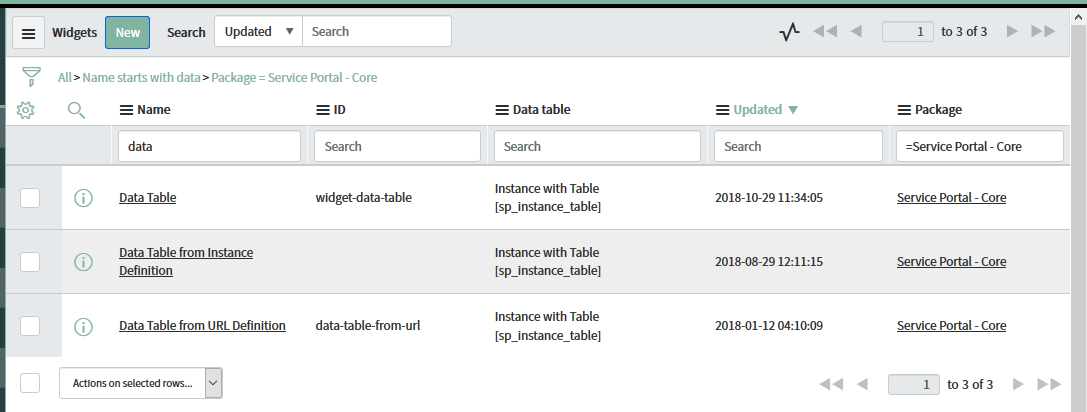Viewport: 1087px width, 412px height.
Task: Open the list hamburger menu
Action: 28,33
